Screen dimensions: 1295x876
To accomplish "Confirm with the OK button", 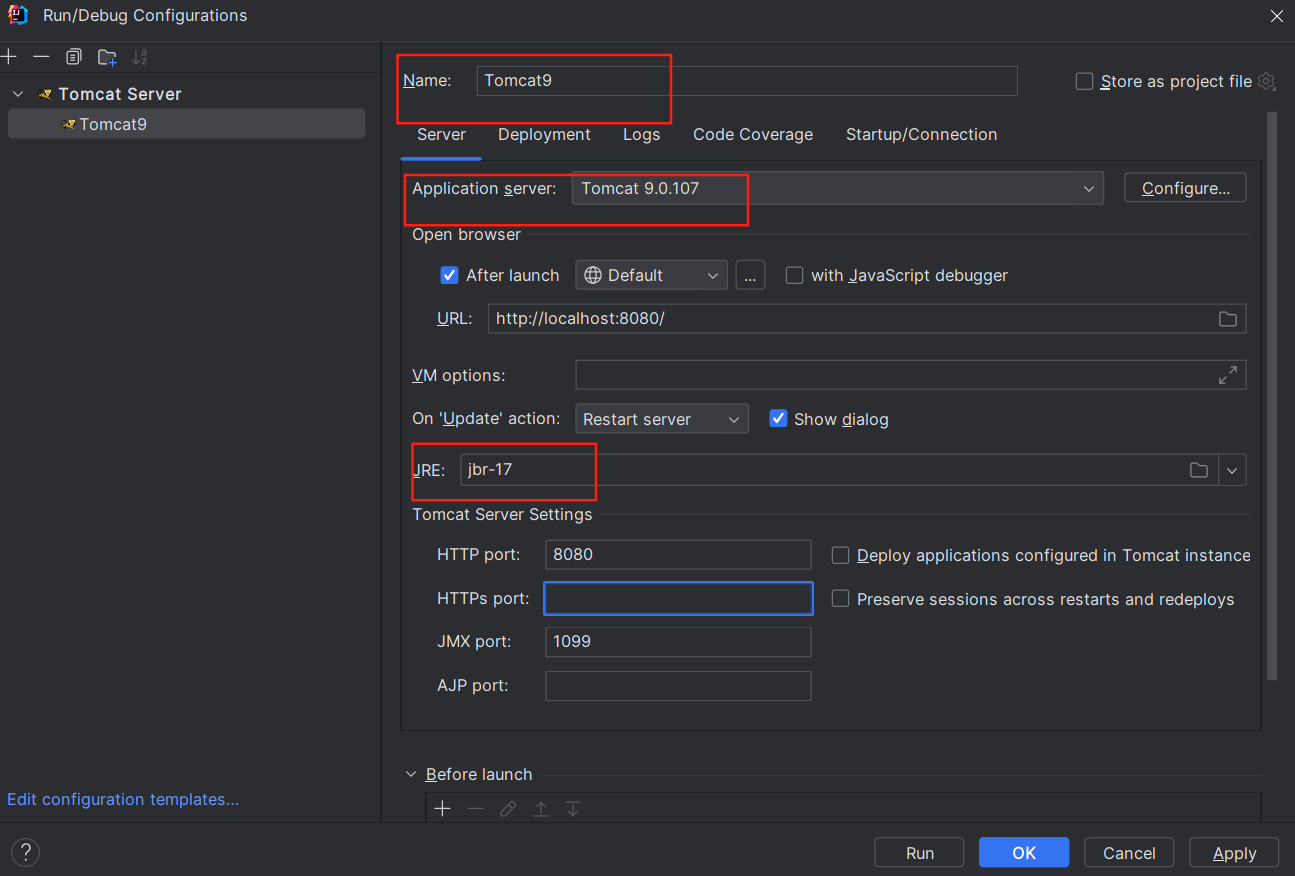I will click(1024, 853).
